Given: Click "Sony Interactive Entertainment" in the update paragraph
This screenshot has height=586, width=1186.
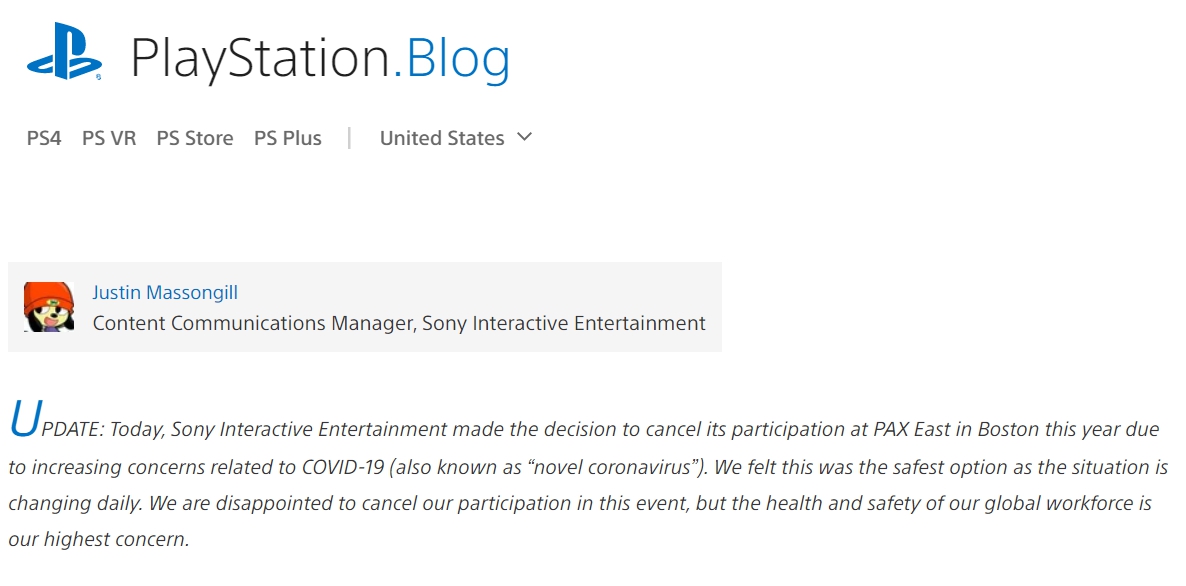Looking at the screenshot, I should point(309,429).
